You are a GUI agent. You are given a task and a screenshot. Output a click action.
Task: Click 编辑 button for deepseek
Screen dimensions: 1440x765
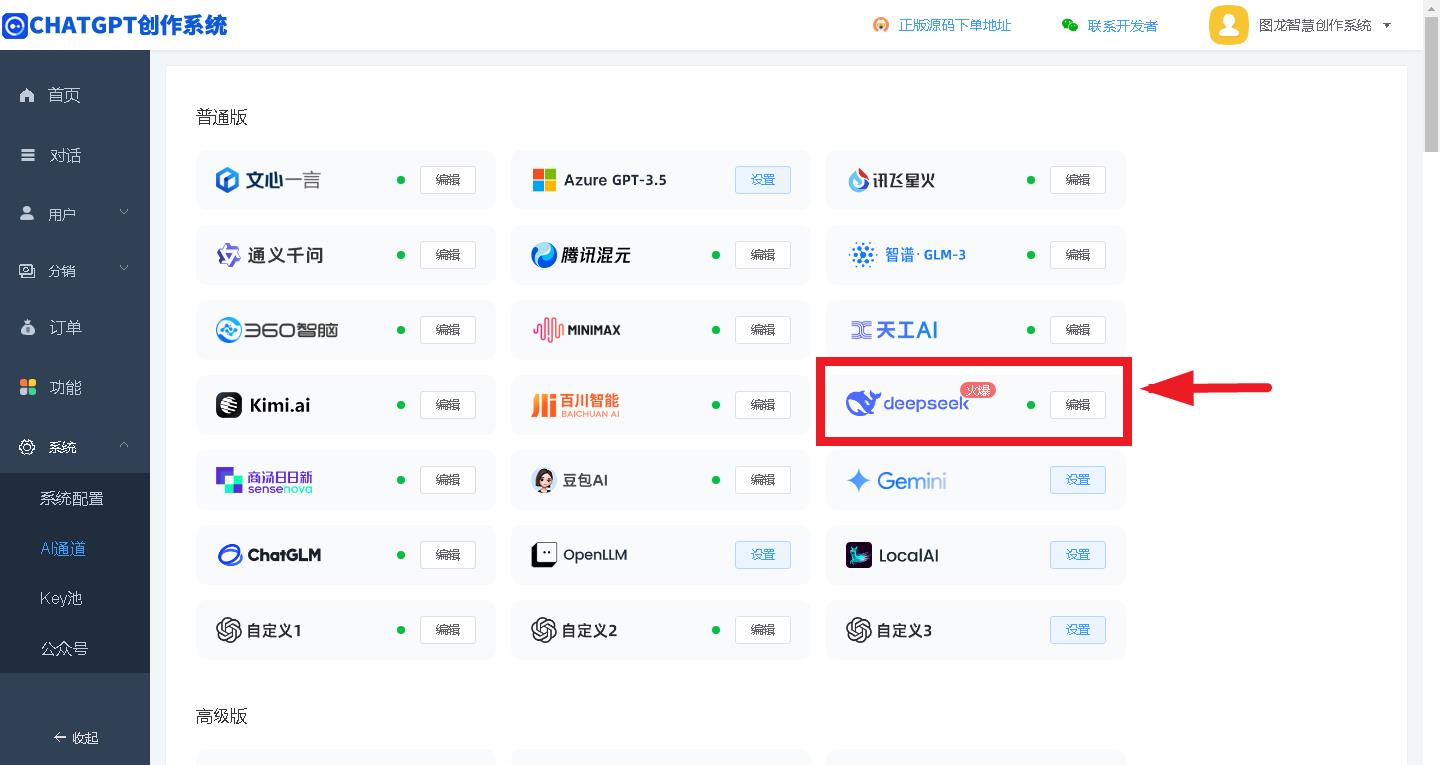[1078, 405]
